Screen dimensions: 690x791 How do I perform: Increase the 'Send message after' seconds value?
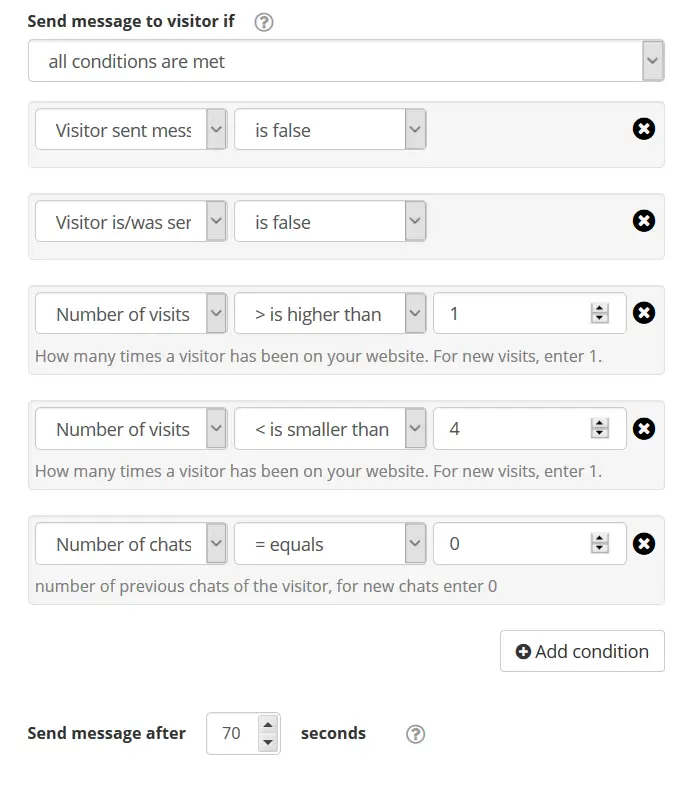click(268, 725)
